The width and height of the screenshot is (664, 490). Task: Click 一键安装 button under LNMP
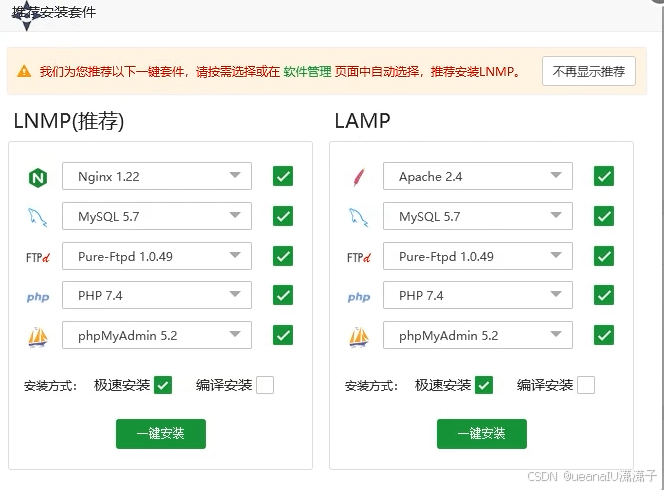pyautogui.click(x=161, y=434)
